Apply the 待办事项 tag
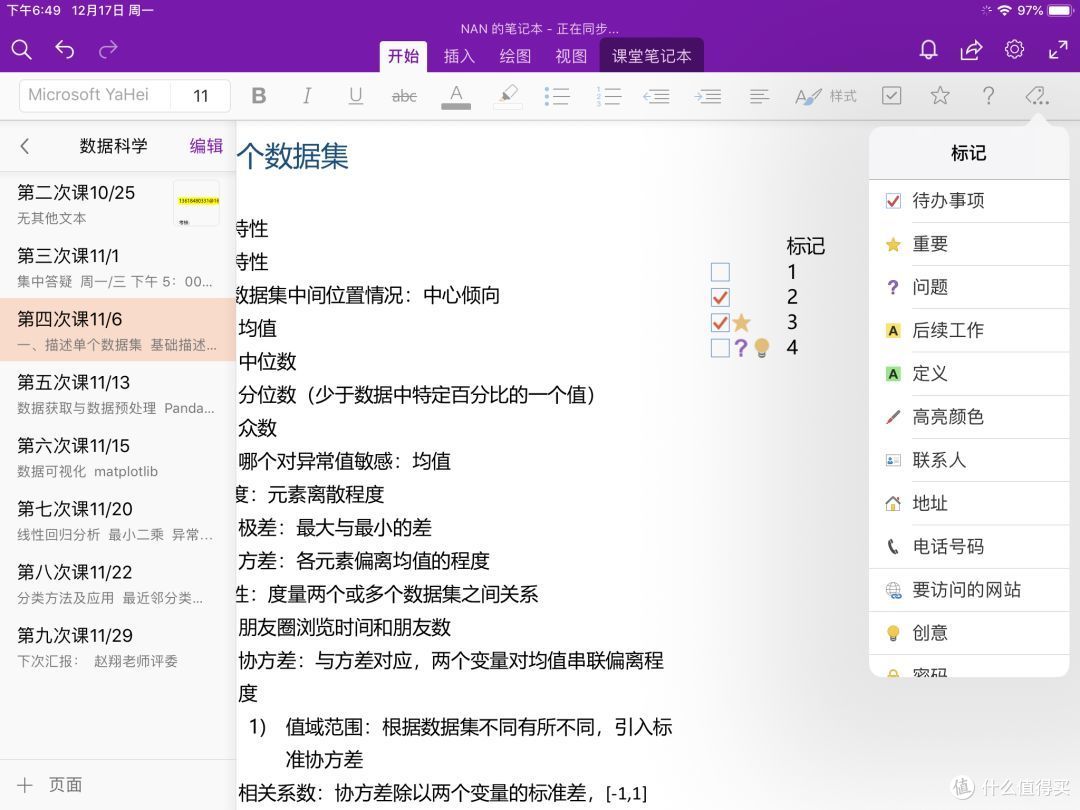The image size is (1080, 810). [968, 200]
